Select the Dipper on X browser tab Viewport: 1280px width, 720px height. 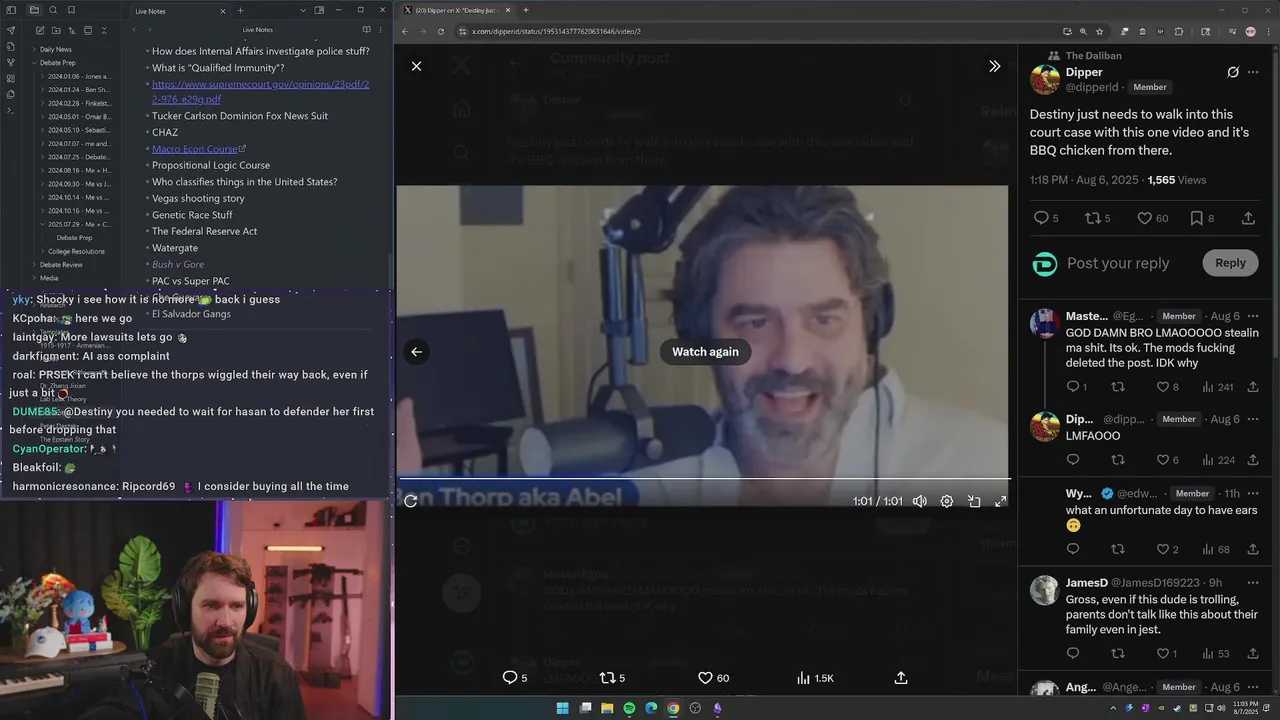458,10
